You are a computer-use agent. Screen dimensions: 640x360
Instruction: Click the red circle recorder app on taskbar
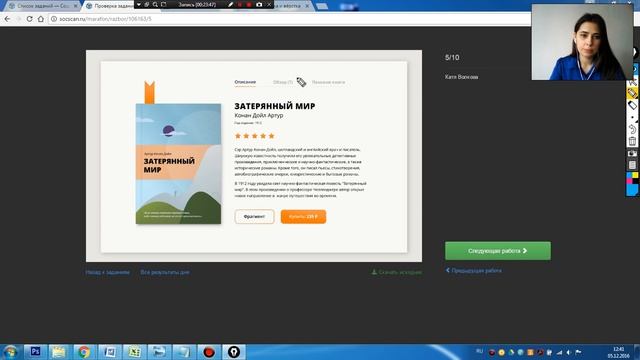[209, 351]
